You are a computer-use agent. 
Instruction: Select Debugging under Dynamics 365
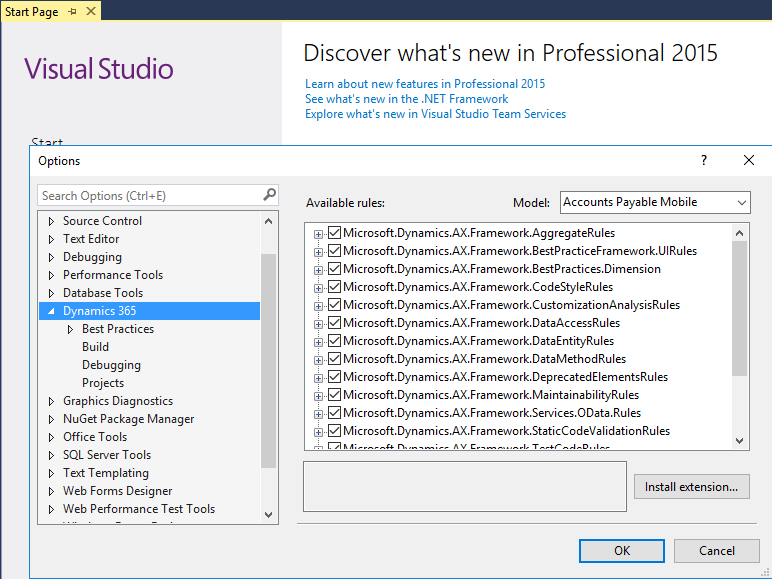111,365
